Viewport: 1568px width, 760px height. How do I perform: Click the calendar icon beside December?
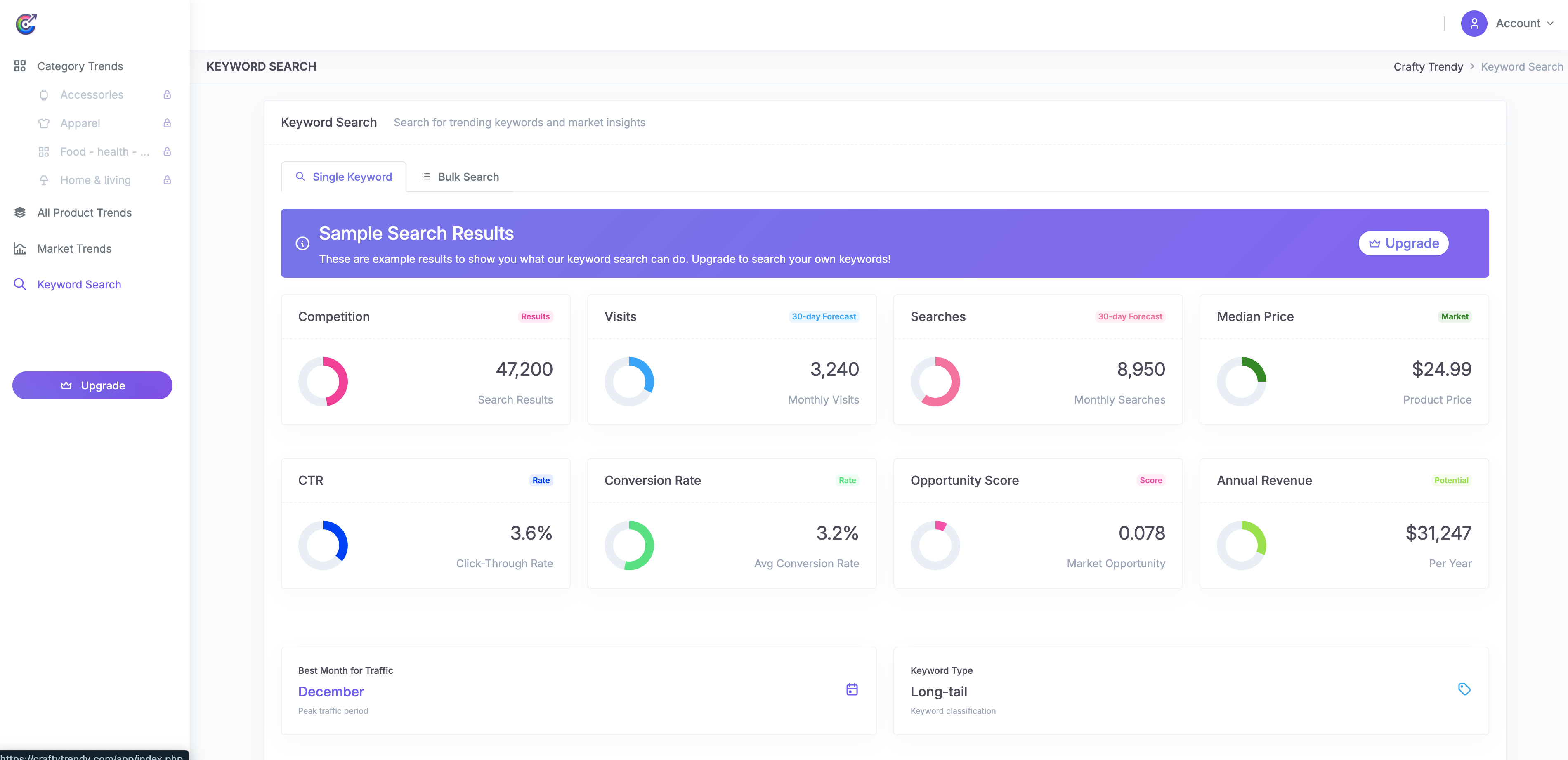tap(852, 689)
